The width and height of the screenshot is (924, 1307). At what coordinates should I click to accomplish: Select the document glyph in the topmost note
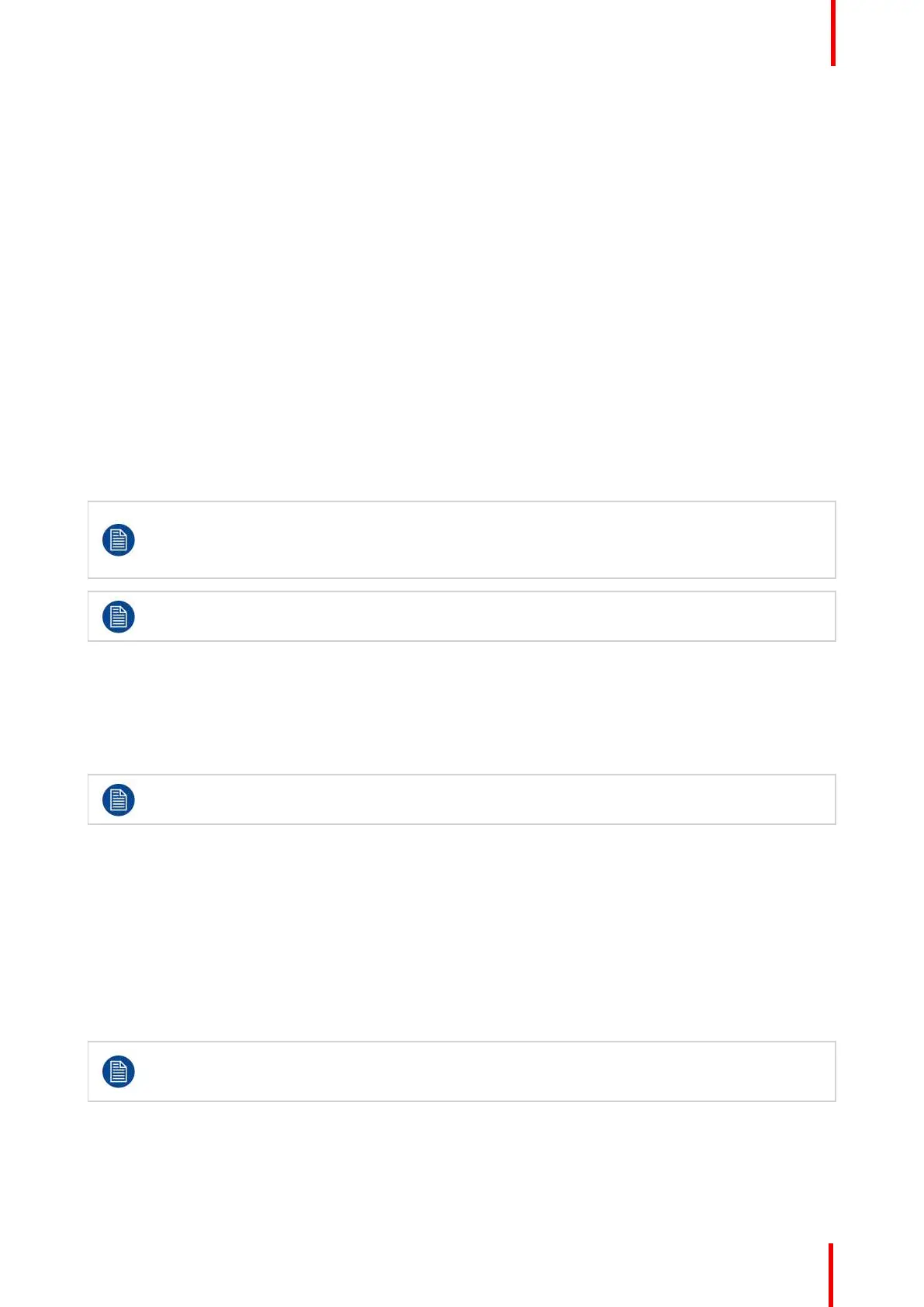coord(119,540)
